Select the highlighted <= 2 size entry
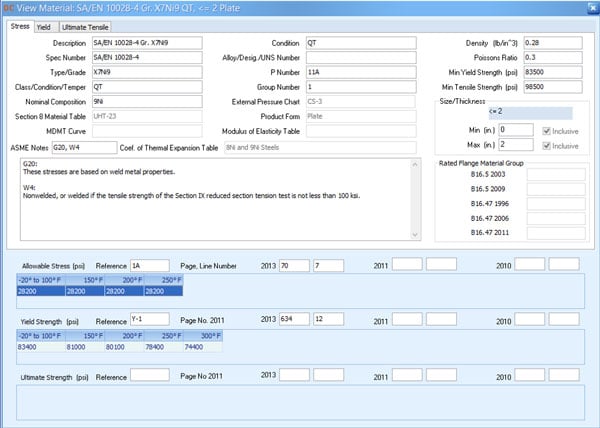The width and height of the screenshot is (600, 428). point(497,113)
